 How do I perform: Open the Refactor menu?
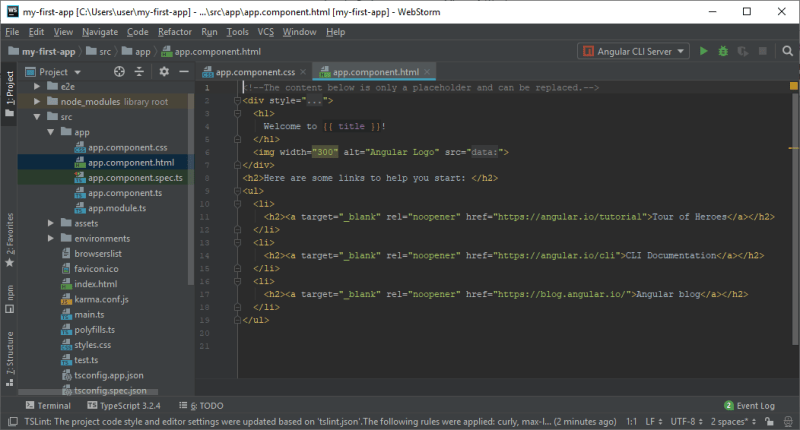coord(174,32)
